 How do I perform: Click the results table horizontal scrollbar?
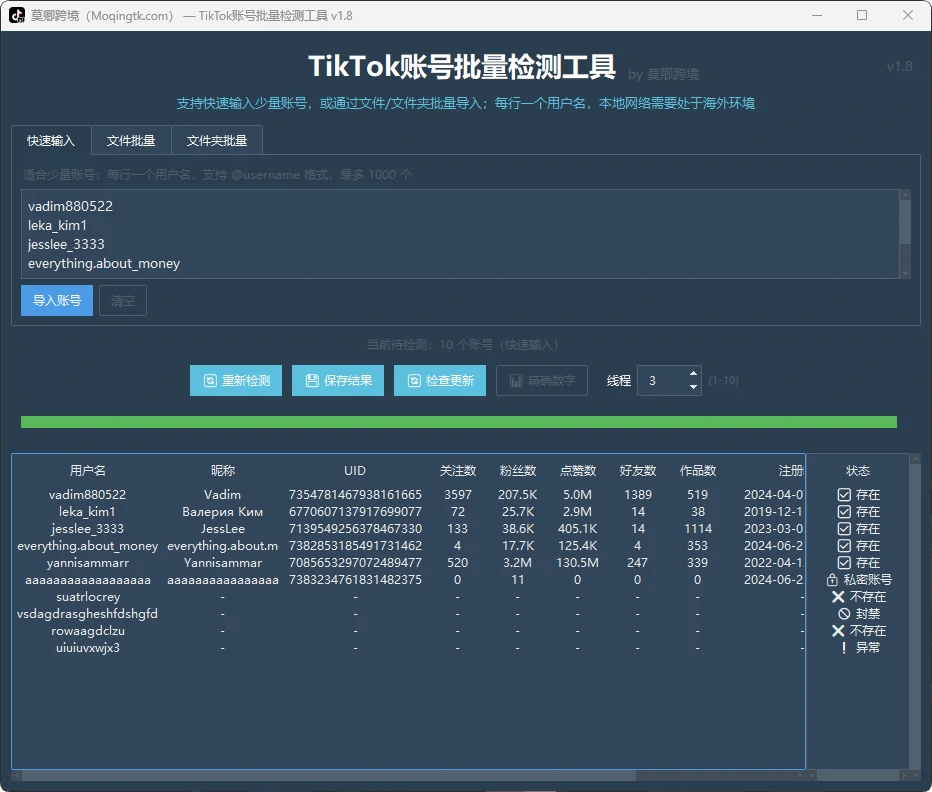click(x=408, y=775)
